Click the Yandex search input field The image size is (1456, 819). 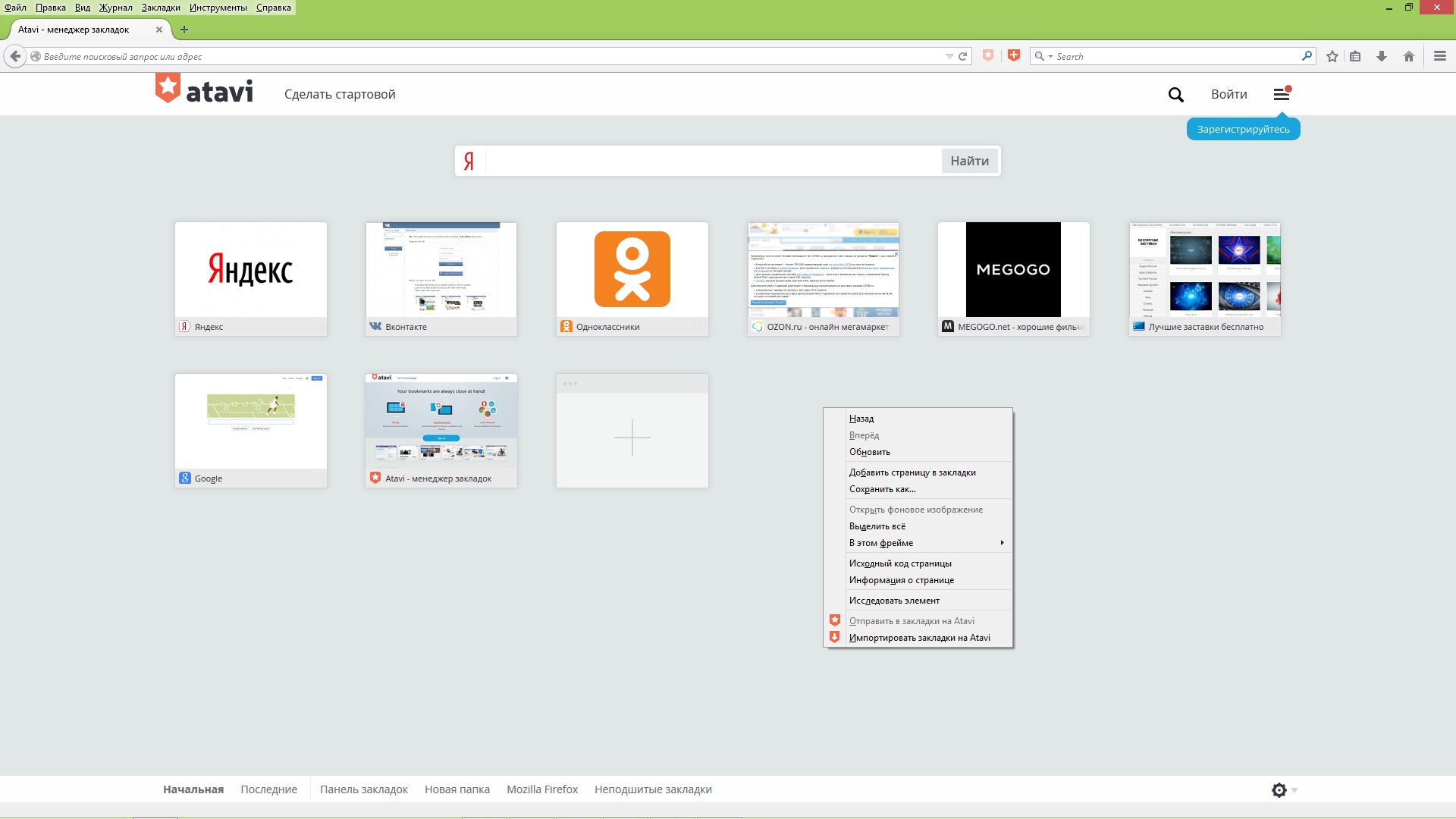(x=713, y=161)
